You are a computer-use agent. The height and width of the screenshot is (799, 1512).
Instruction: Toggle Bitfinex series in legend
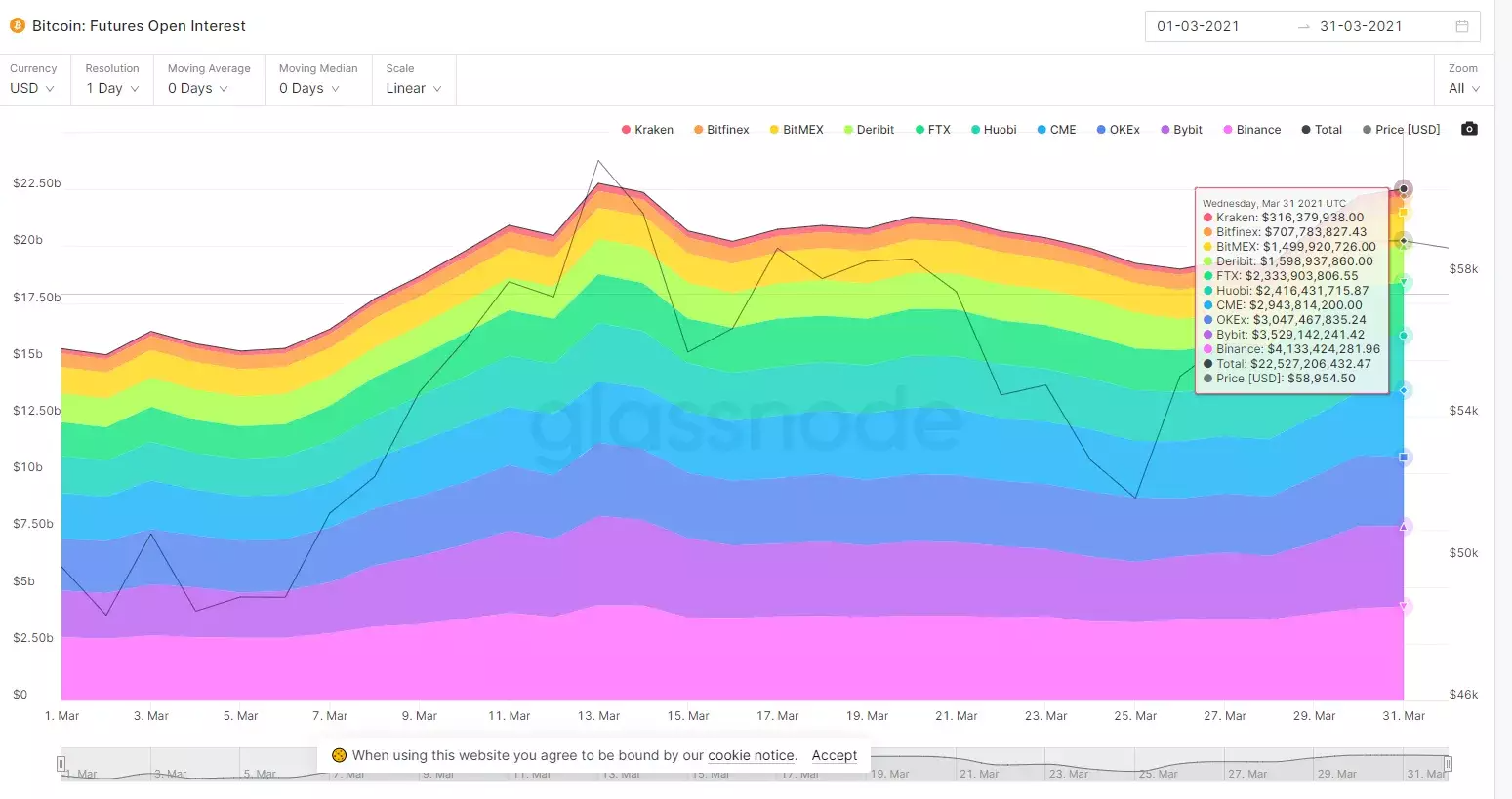[721, 130]
